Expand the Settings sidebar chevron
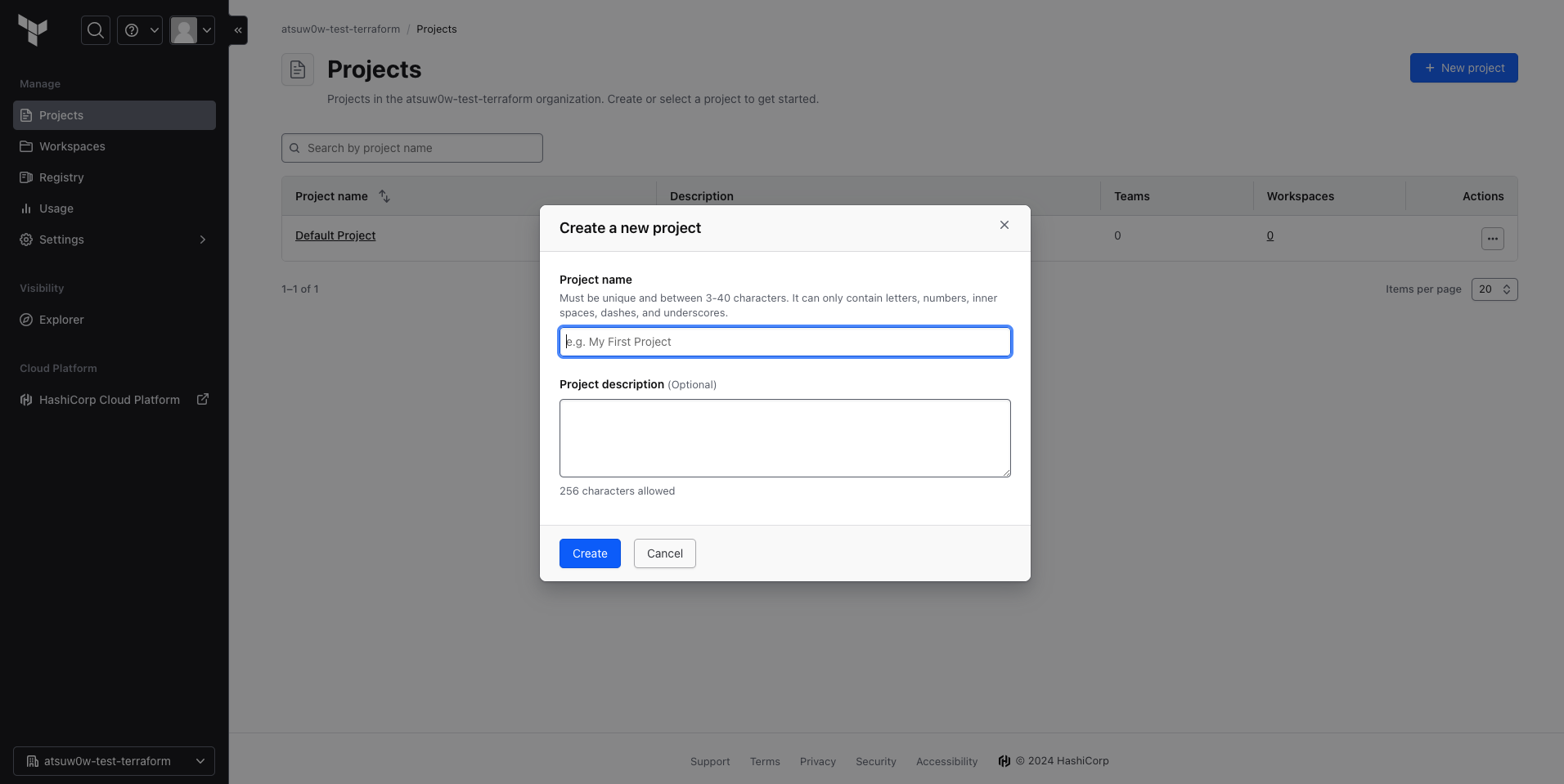 203,240
